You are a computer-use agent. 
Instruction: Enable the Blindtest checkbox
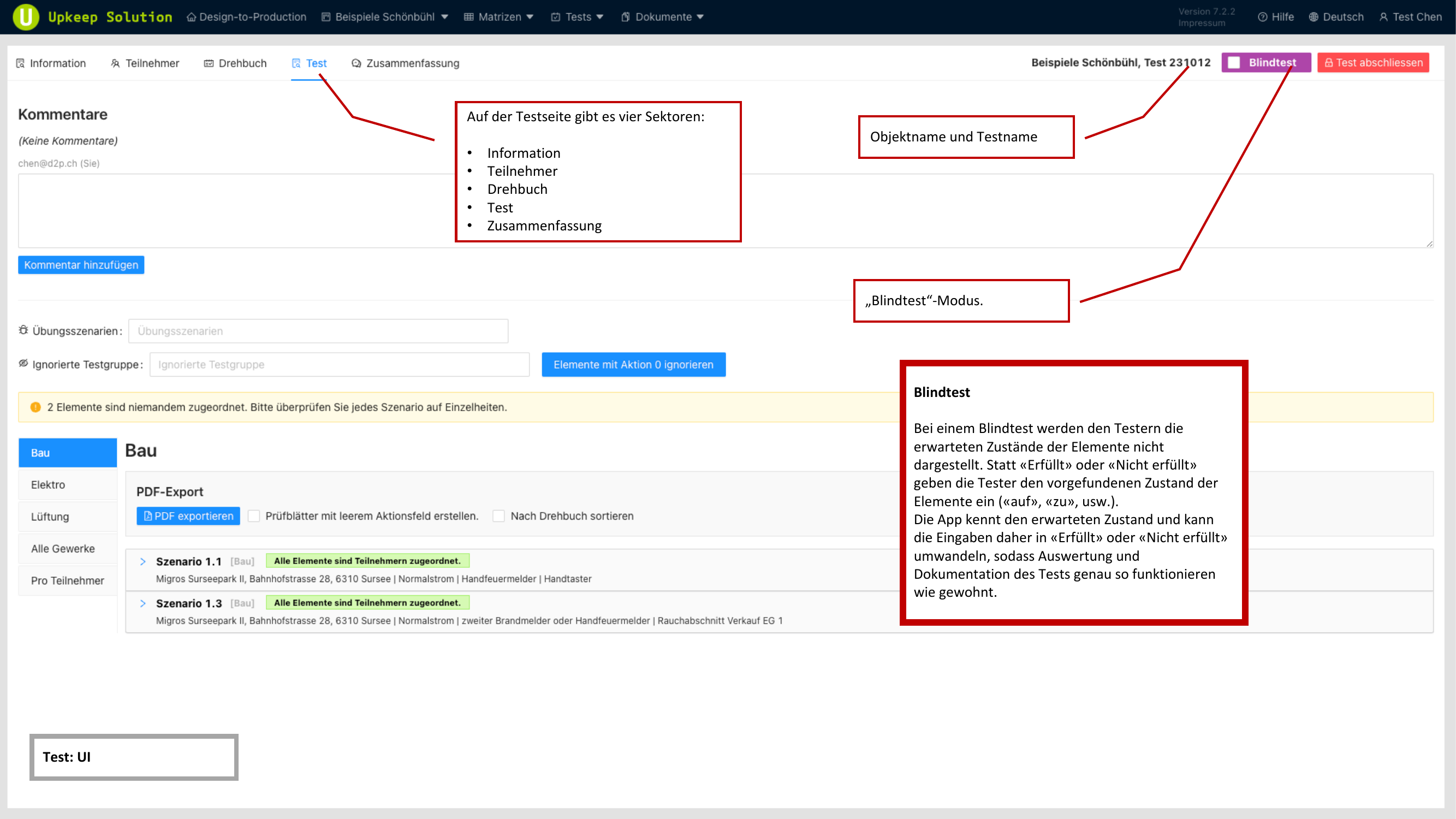1234,63
